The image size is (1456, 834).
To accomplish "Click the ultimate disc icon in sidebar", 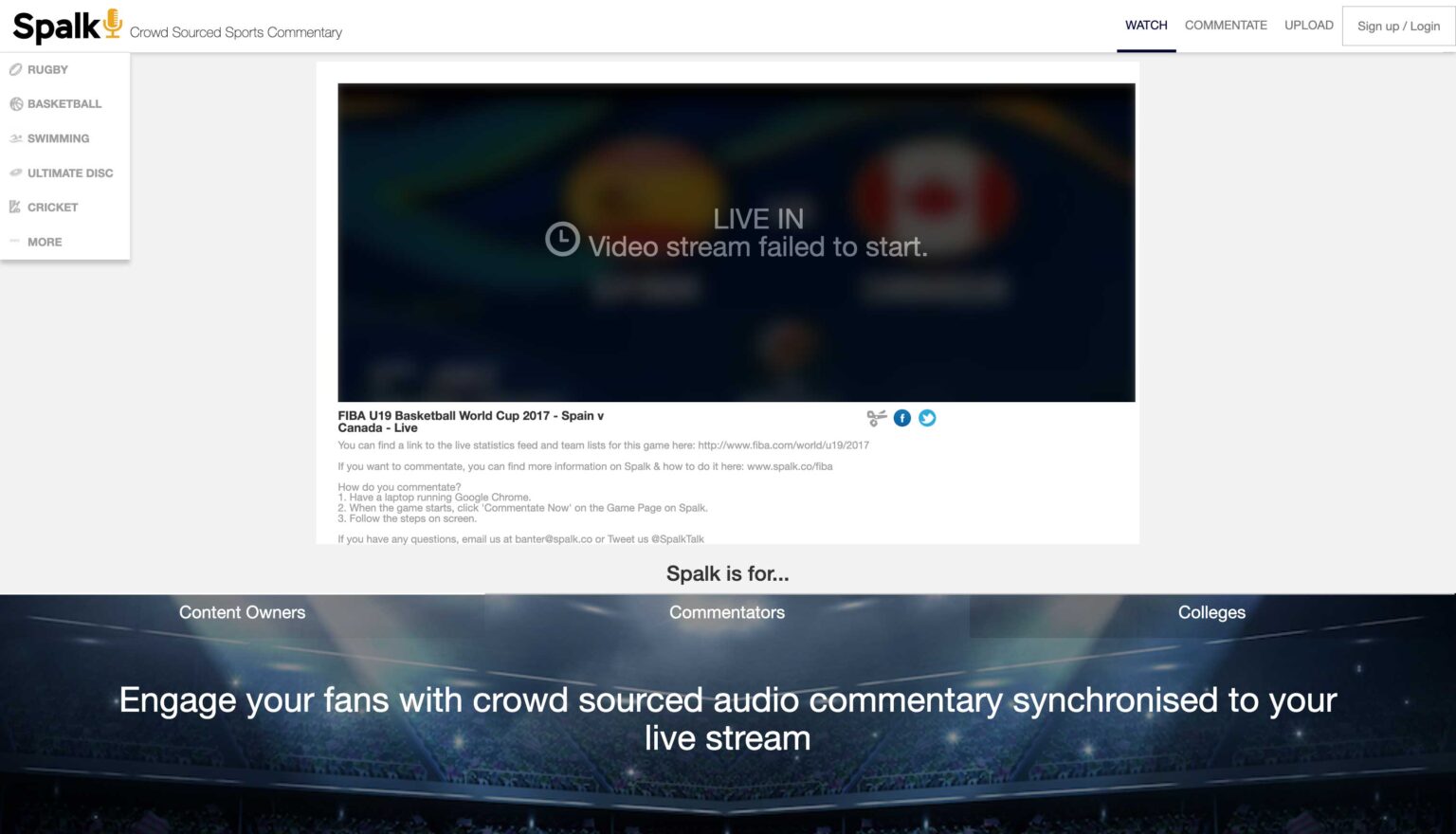I will tap(15, 172).
